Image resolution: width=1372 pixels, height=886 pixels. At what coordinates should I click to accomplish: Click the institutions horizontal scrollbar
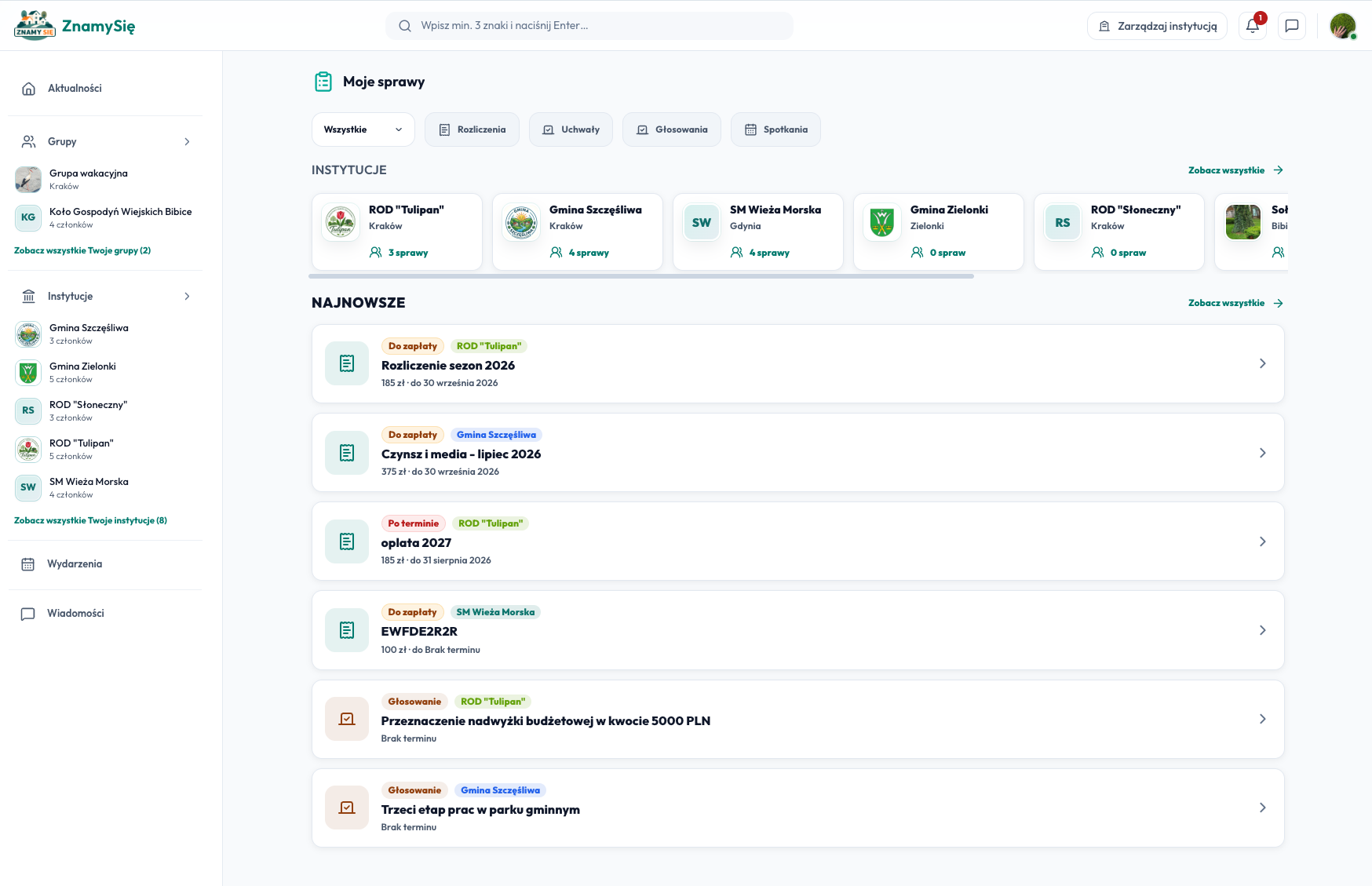[641, 276]
